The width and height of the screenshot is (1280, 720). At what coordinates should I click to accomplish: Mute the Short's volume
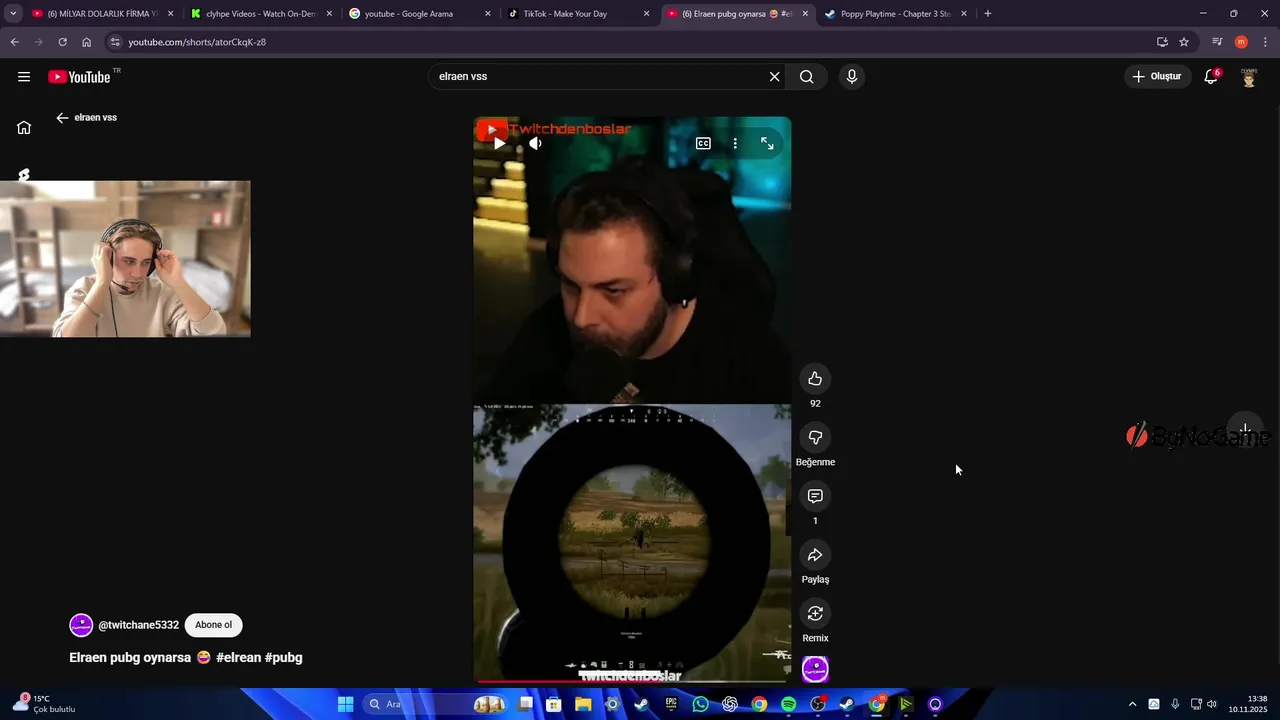coord(536,144)
